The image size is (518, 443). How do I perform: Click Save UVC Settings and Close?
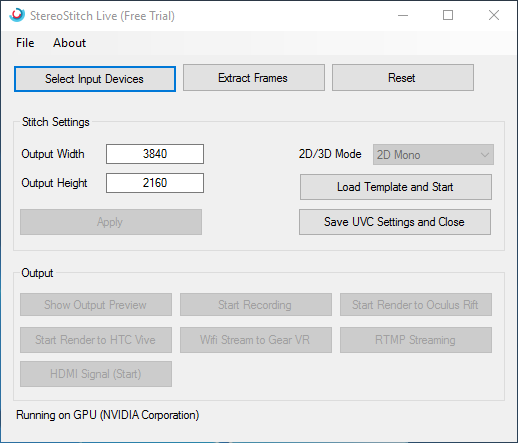[x=395, y=222]
